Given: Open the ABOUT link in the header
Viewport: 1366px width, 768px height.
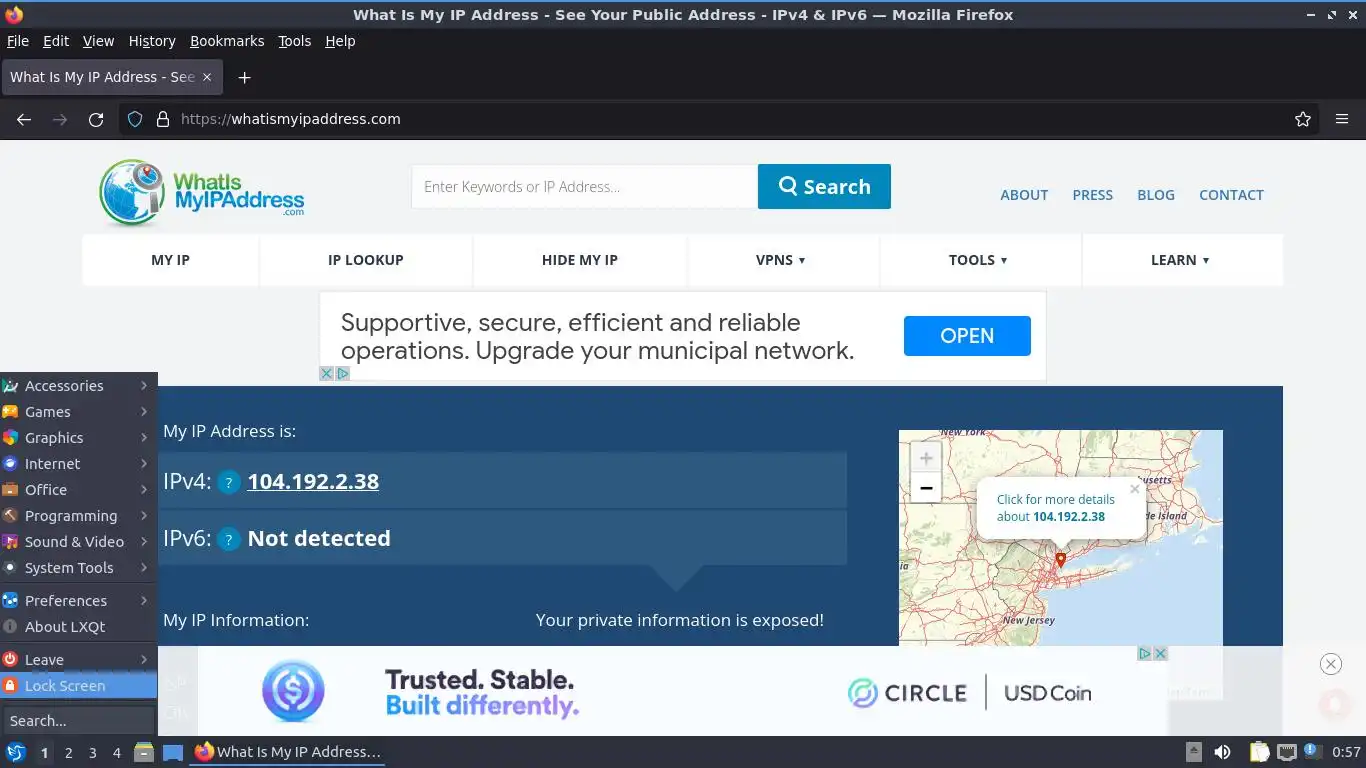Looking at the screenshot, I should click(1024, 195).
